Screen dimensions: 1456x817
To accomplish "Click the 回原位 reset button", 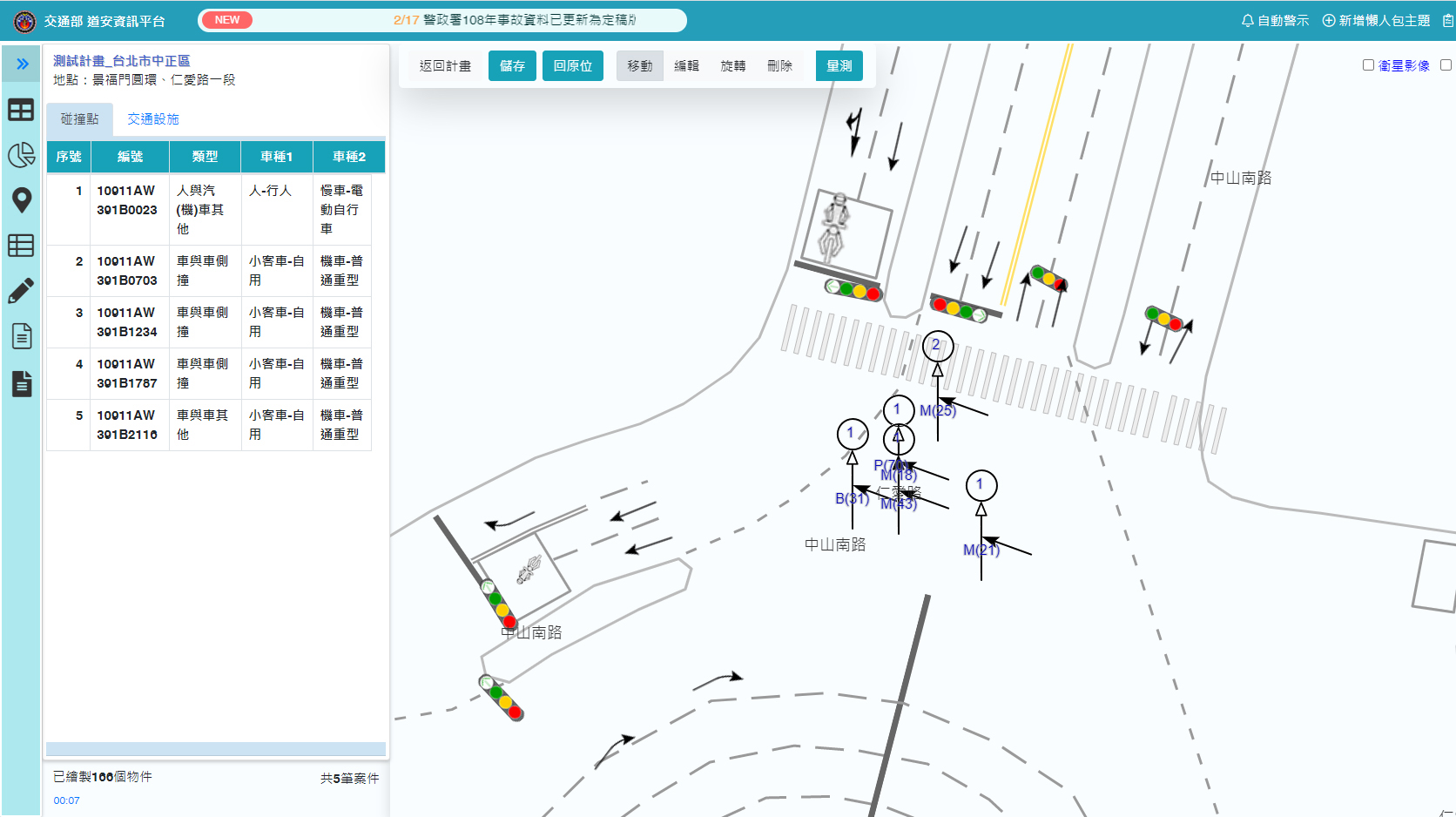I will [x=572, y=66].
